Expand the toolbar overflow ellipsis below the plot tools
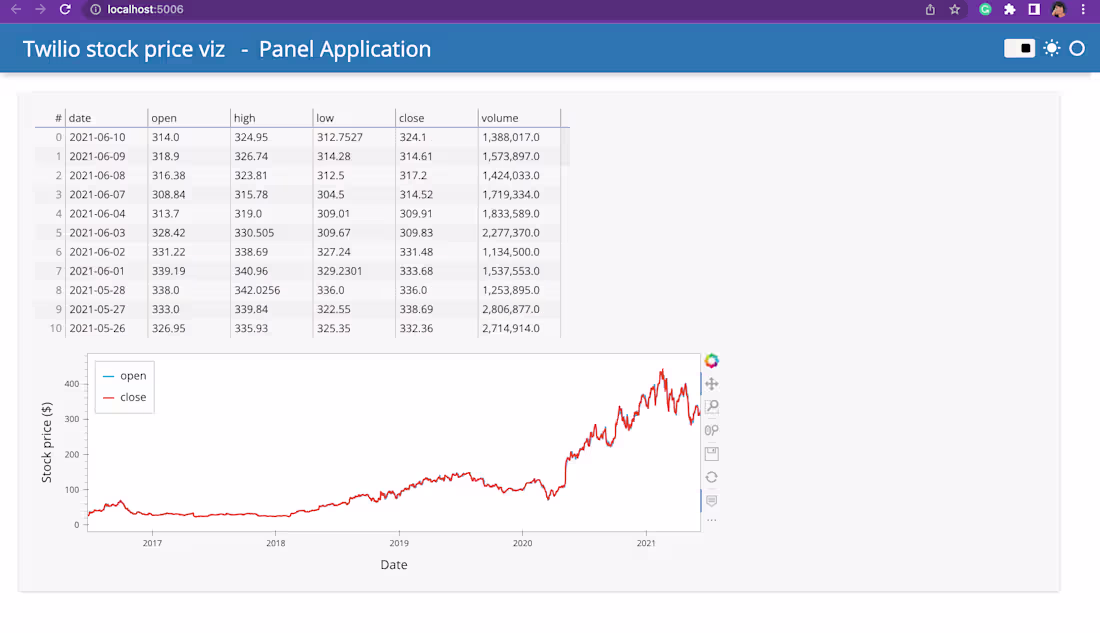 (x=711, y=519)
